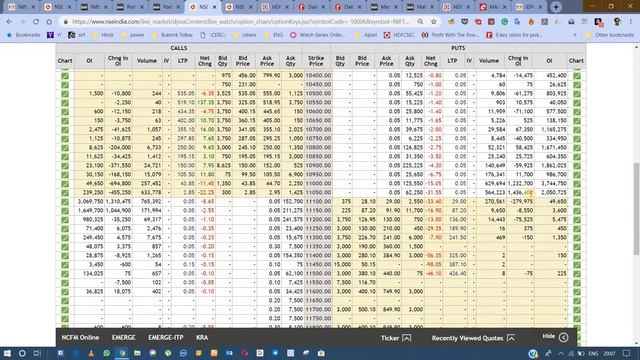The image size is (640, 360).
Task: Open put chart icon for strike 11050.00
Action: [576, 192]
